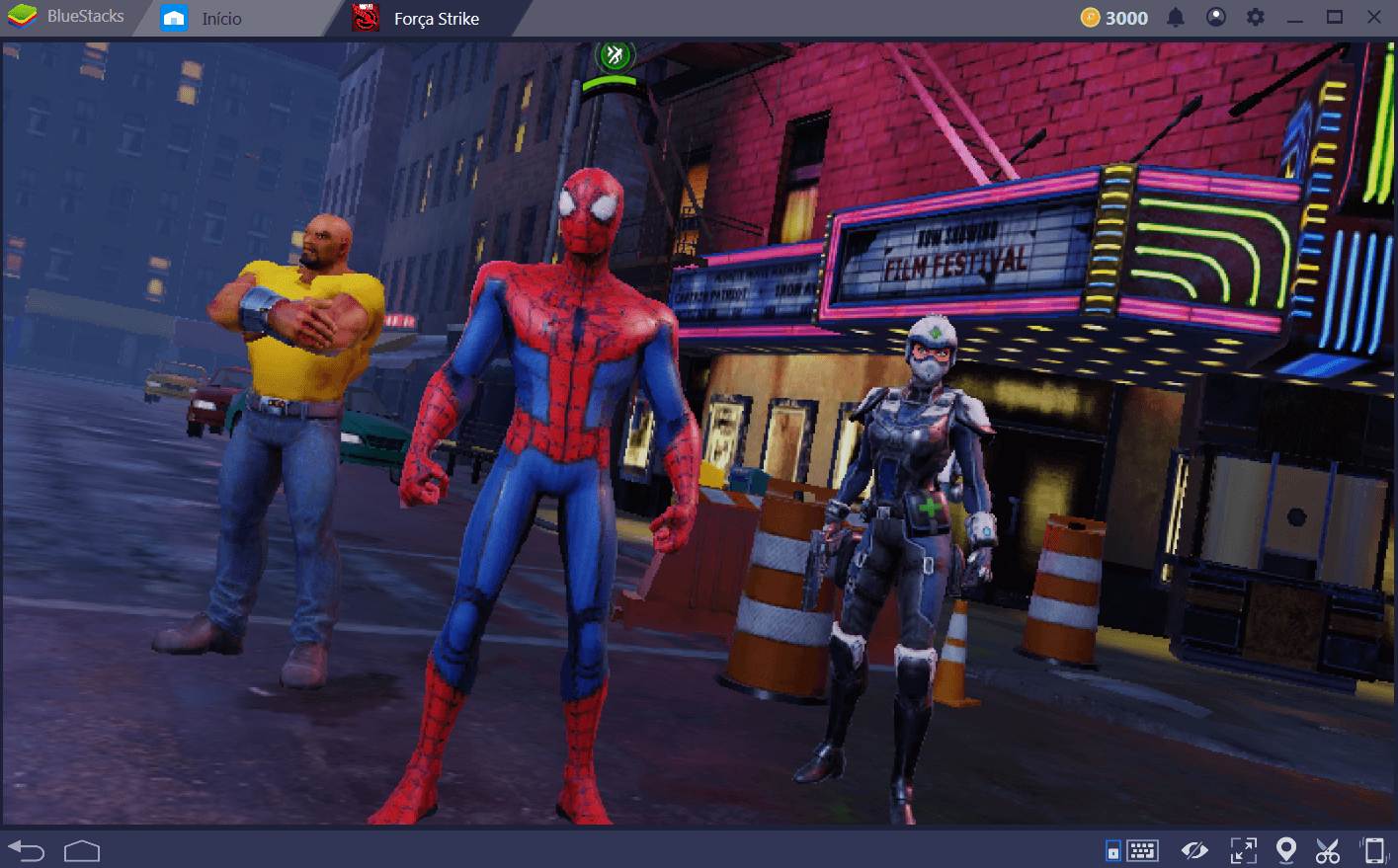The height and width of the screenshot is (868, 1398).
Task: Select the Força Strike tab
Action: (x=437, y=19)
